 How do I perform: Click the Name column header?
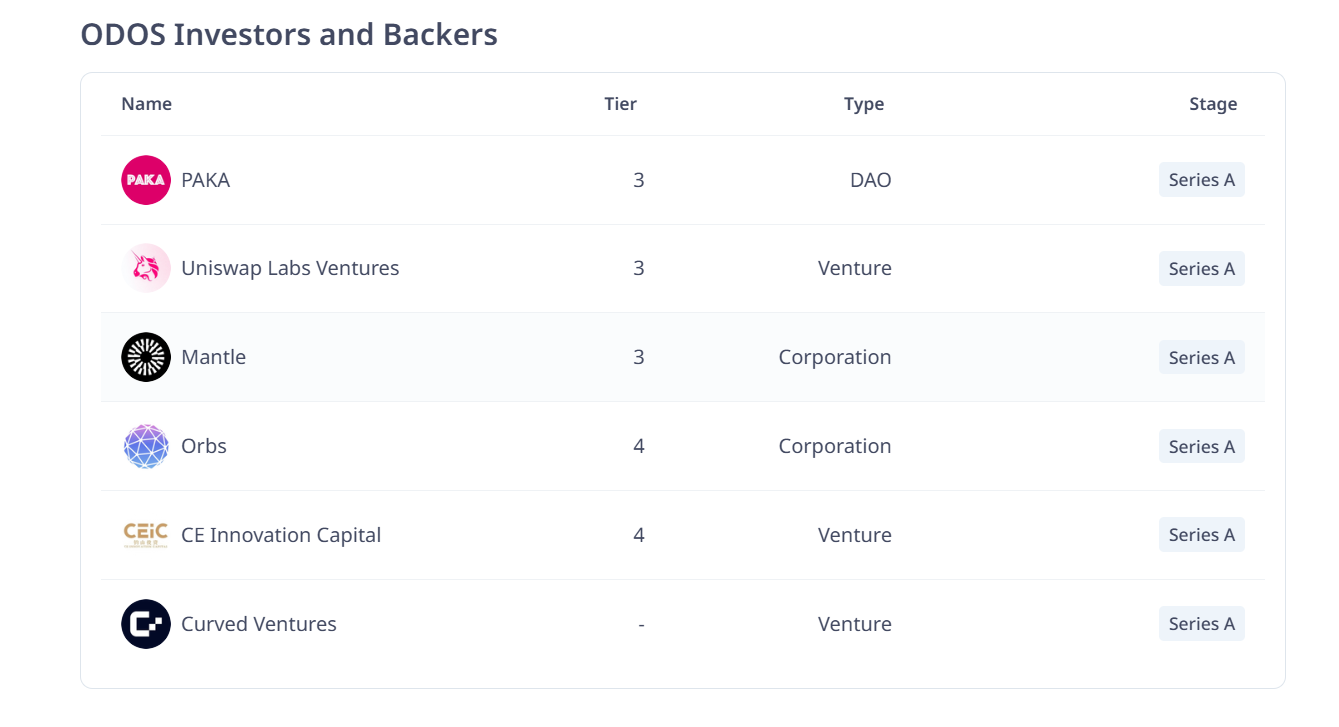(146, 103)
